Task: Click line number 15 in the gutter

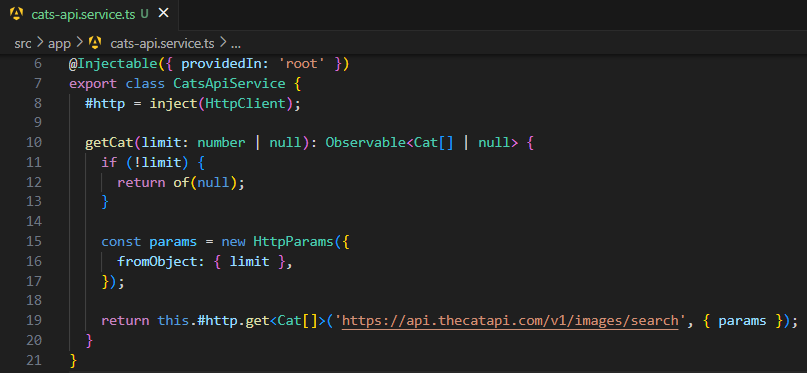Action: pos(33,242)
